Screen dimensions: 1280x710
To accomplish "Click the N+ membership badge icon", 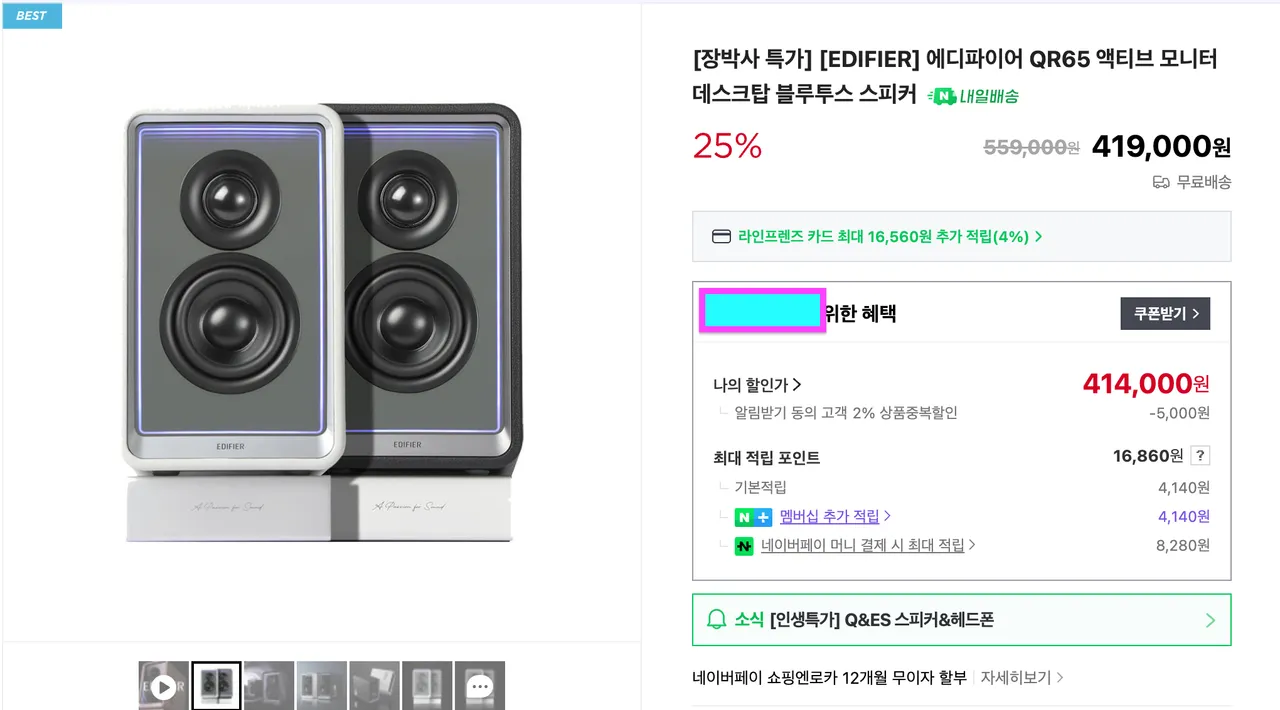I will [x=753, y=517].
